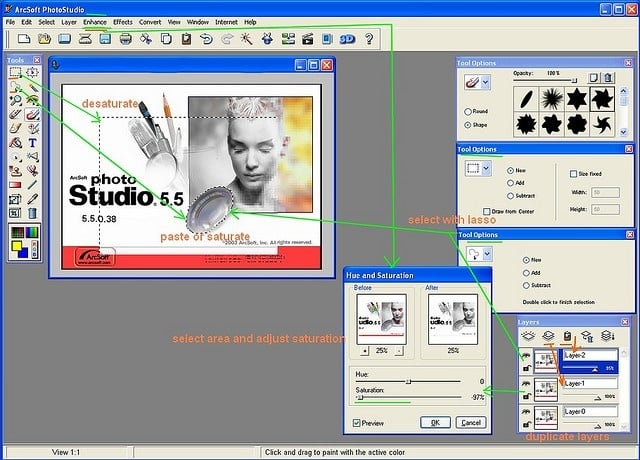Open the Select menu
The width and height of the screenshot is (640, 460).
click(x=47, y=22)
